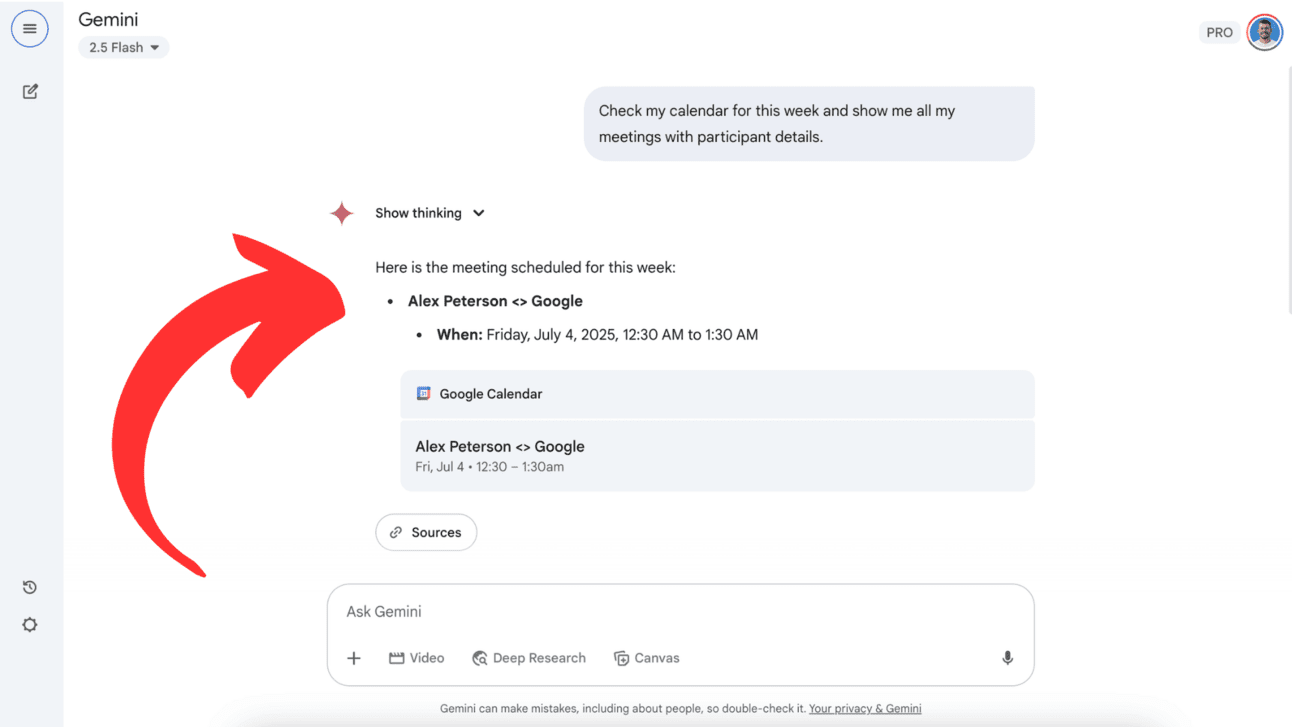Open the Your privacy & Gemini link
Screen dimensions: 1292x727
click(865, 708)
